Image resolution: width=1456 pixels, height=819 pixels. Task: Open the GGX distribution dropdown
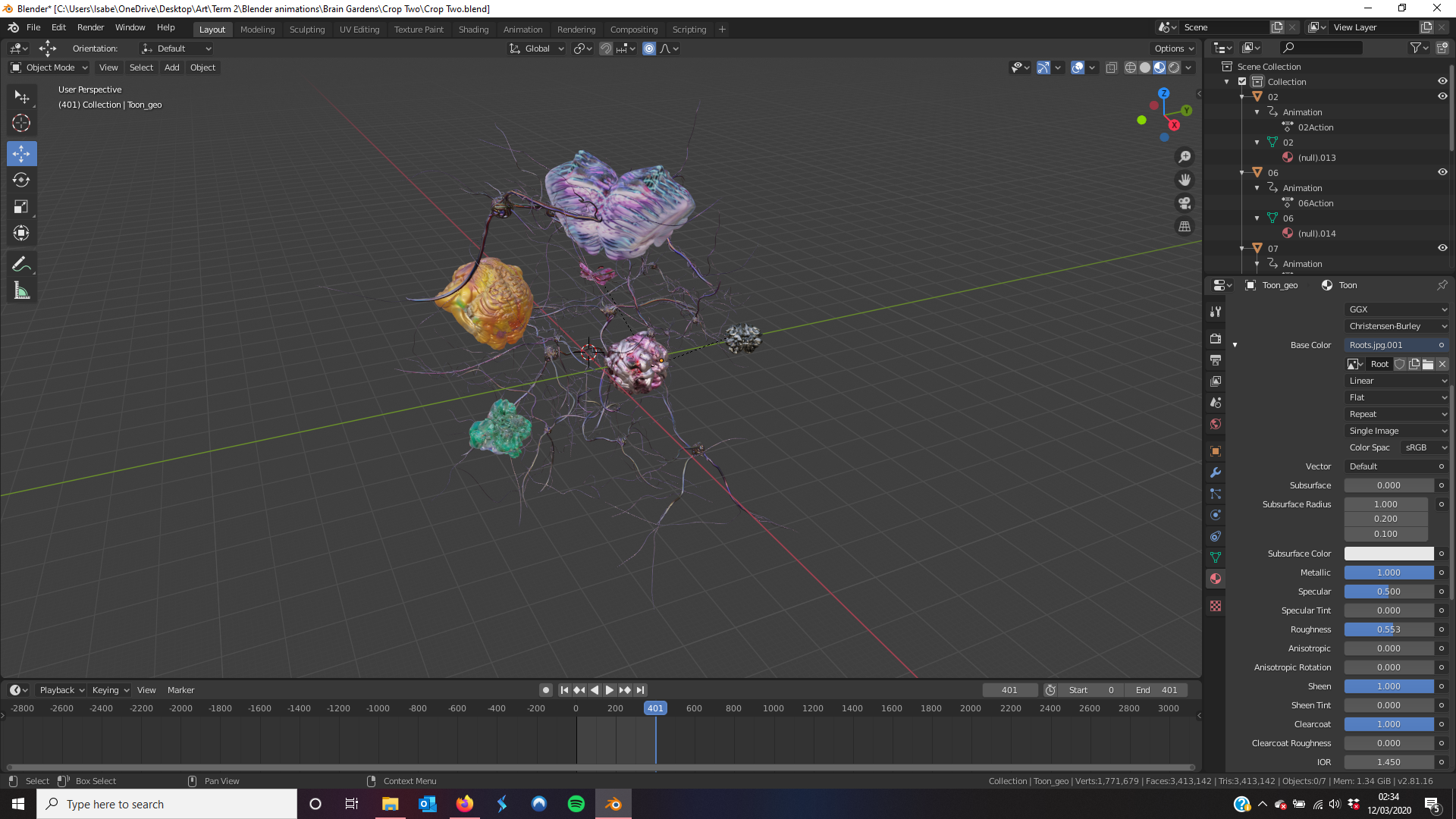[x=1397, y=309]
